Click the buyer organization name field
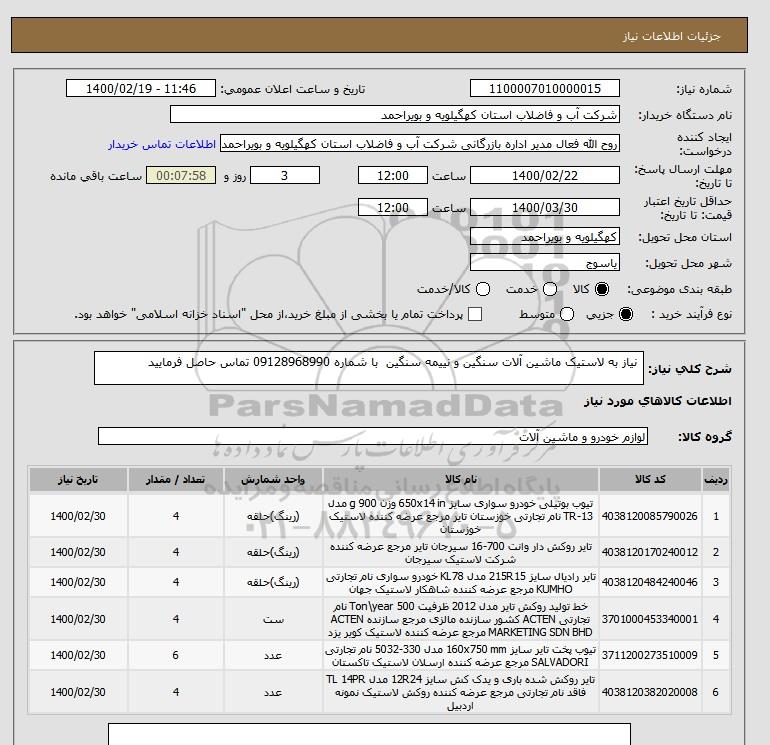 click(x=395, y=114)
